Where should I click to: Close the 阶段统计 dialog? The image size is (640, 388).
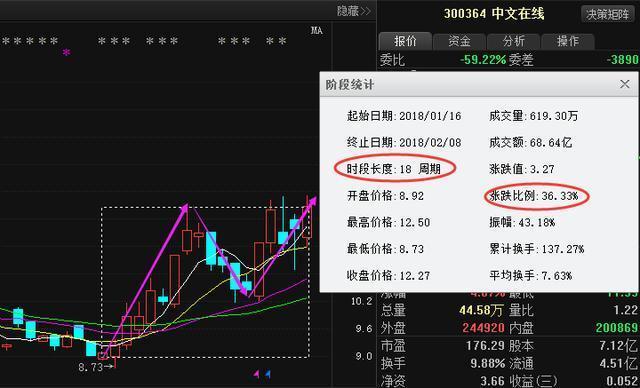click(x=624, y=84)
